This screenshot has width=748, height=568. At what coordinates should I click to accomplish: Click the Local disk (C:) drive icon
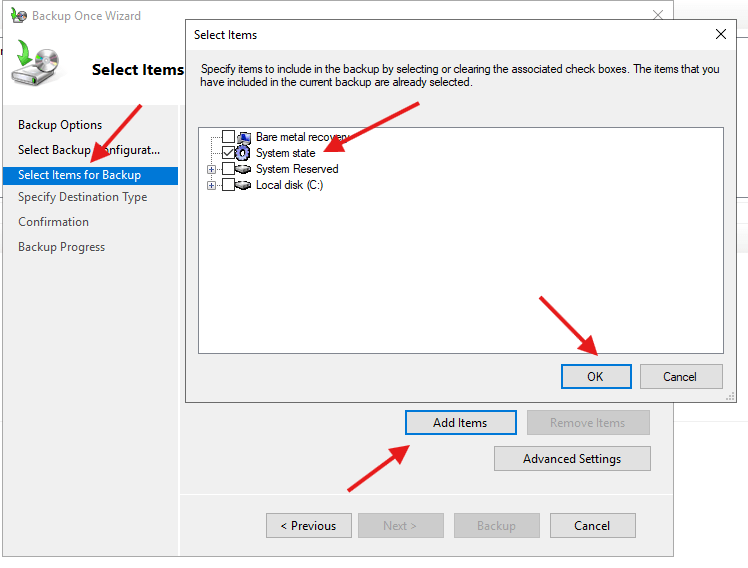coord(245,185)
